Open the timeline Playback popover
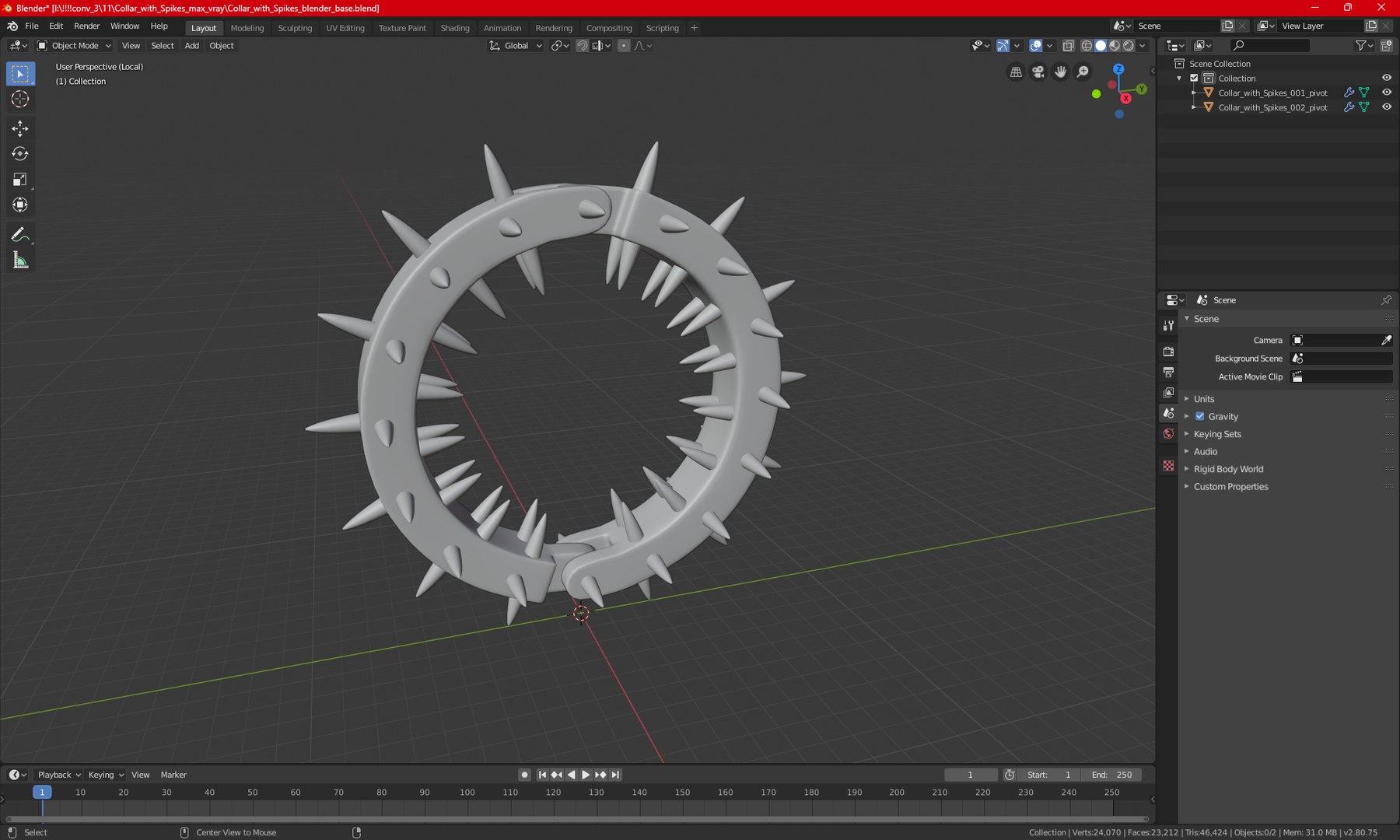This screenshot has height=840, width=1400. [59, 775]
